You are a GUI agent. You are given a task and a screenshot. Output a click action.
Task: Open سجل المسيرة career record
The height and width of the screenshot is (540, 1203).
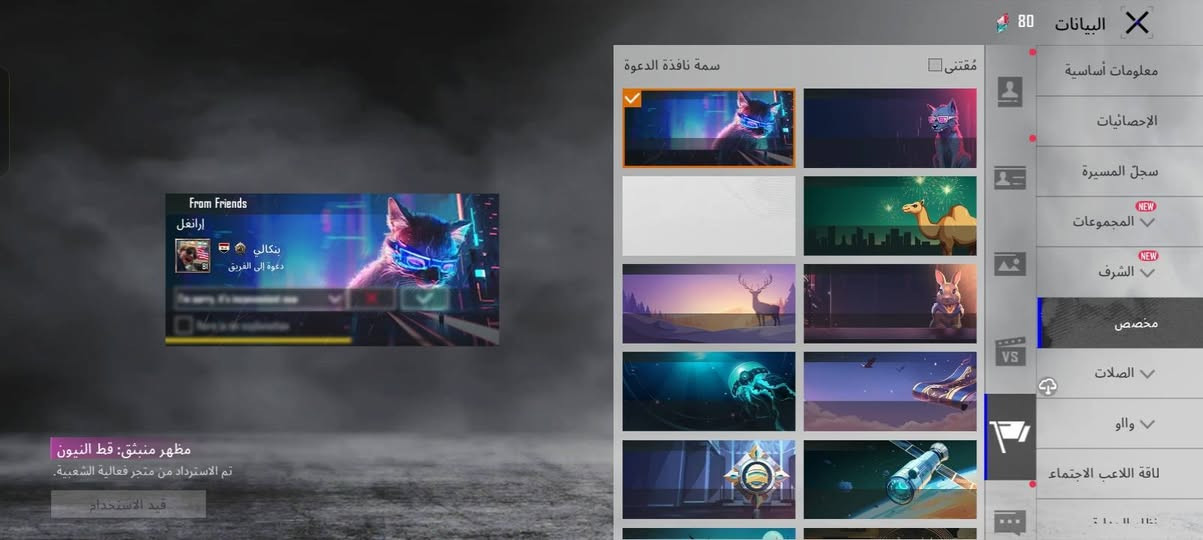point(1119,171)
